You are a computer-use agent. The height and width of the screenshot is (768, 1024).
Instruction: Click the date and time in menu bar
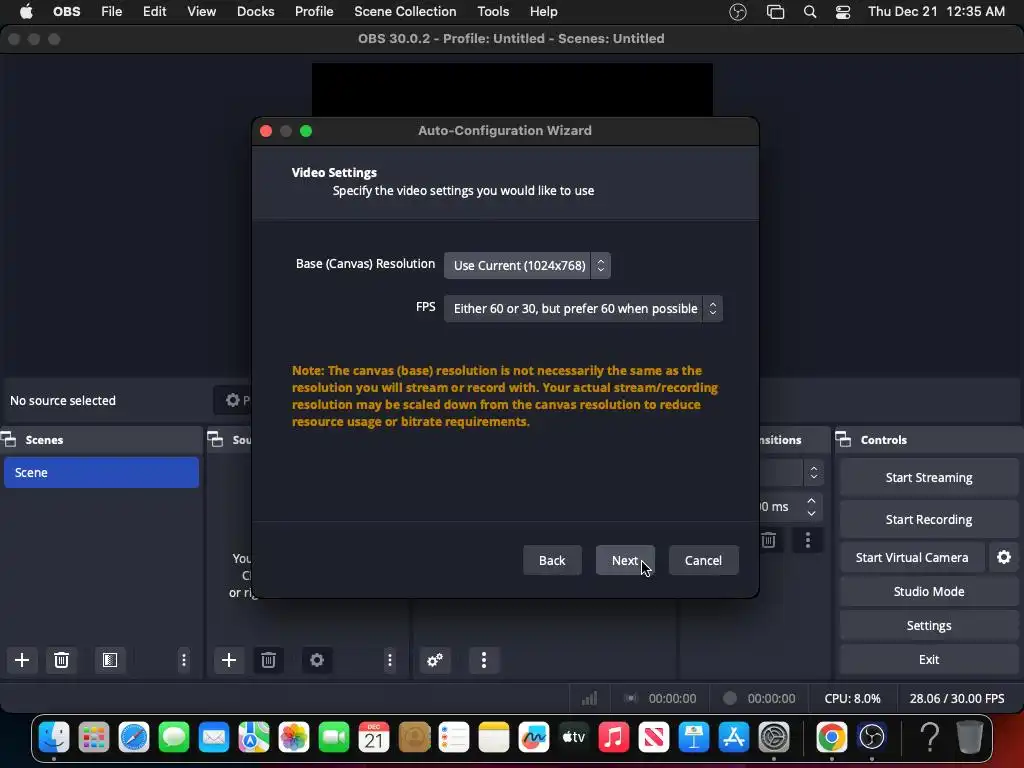click(x=936, y=12)
